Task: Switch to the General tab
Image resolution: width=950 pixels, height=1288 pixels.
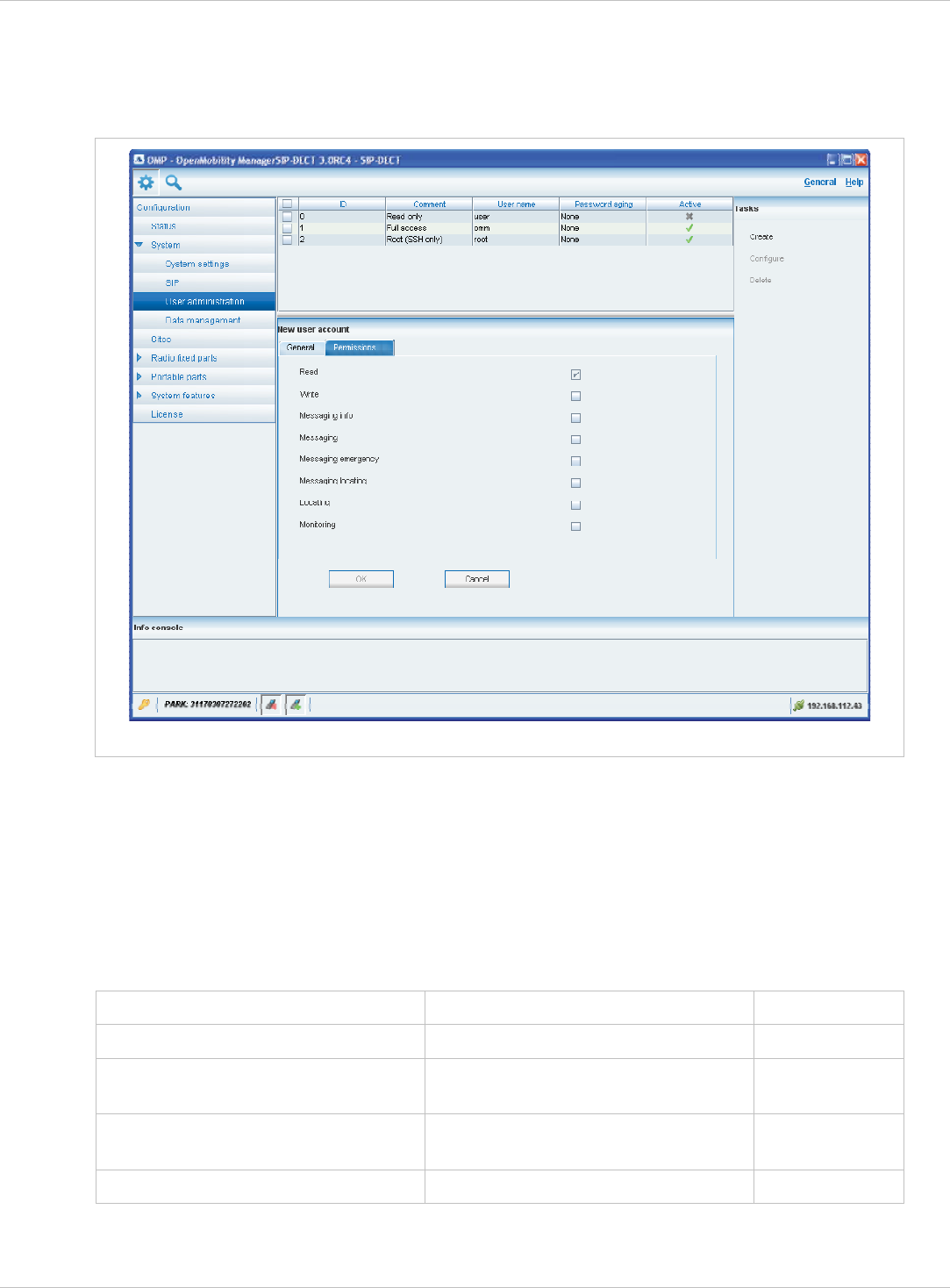Action: [x=301, y=347]
